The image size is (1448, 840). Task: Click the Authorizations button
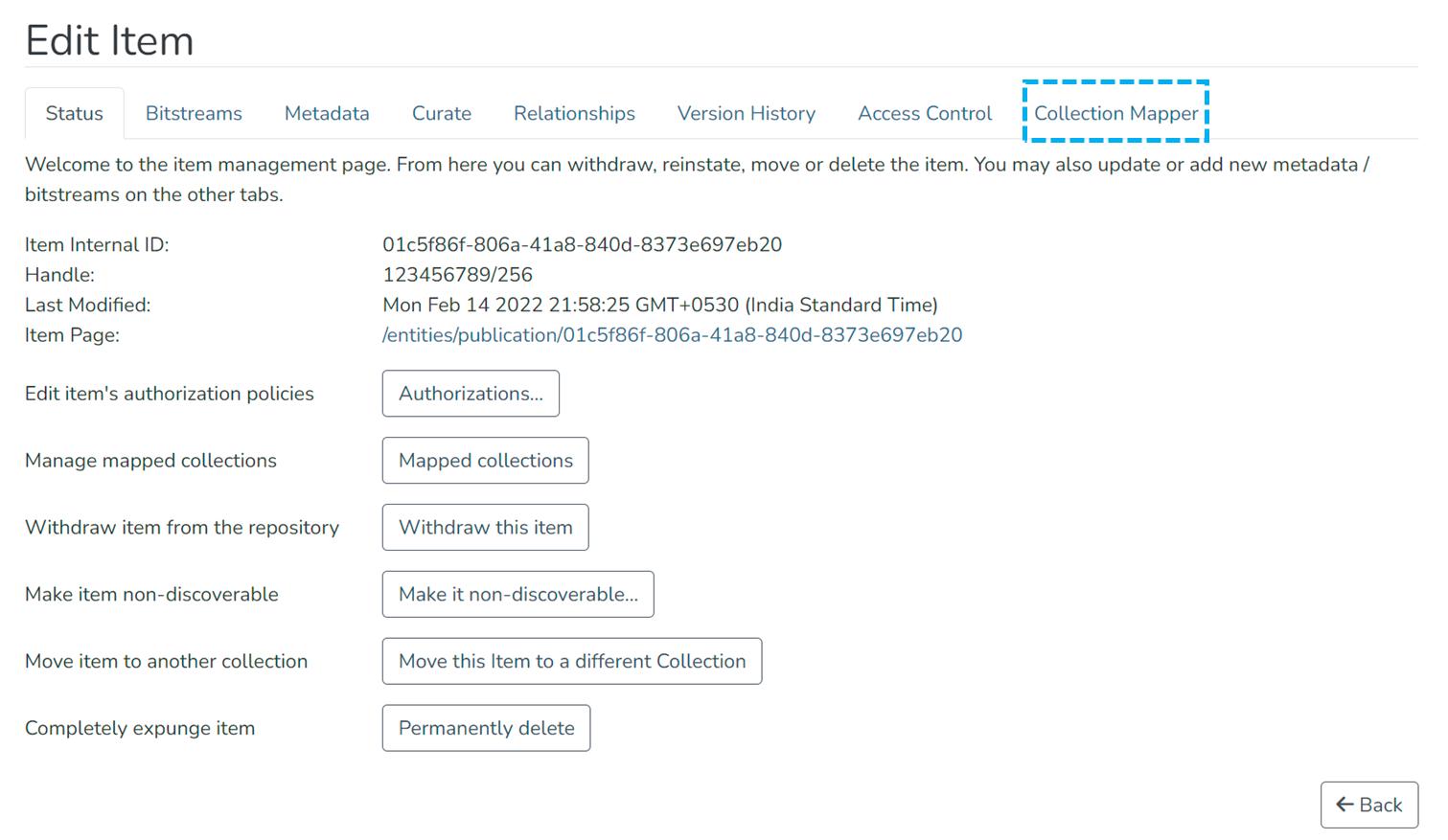click(470, 393)
